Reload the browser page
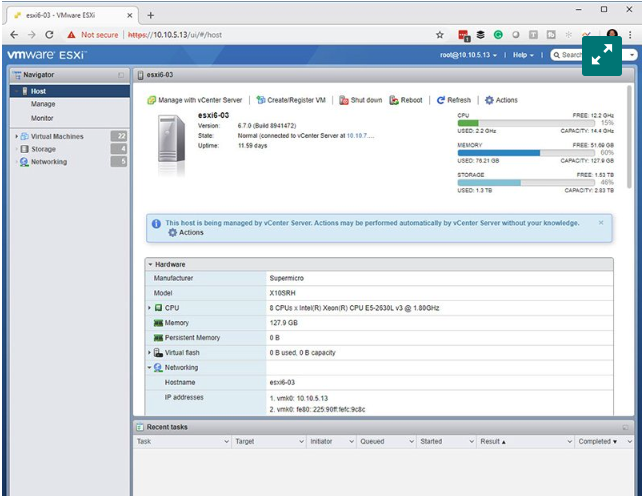Viewport: 642px width, 496px height. tap(49, 34)
